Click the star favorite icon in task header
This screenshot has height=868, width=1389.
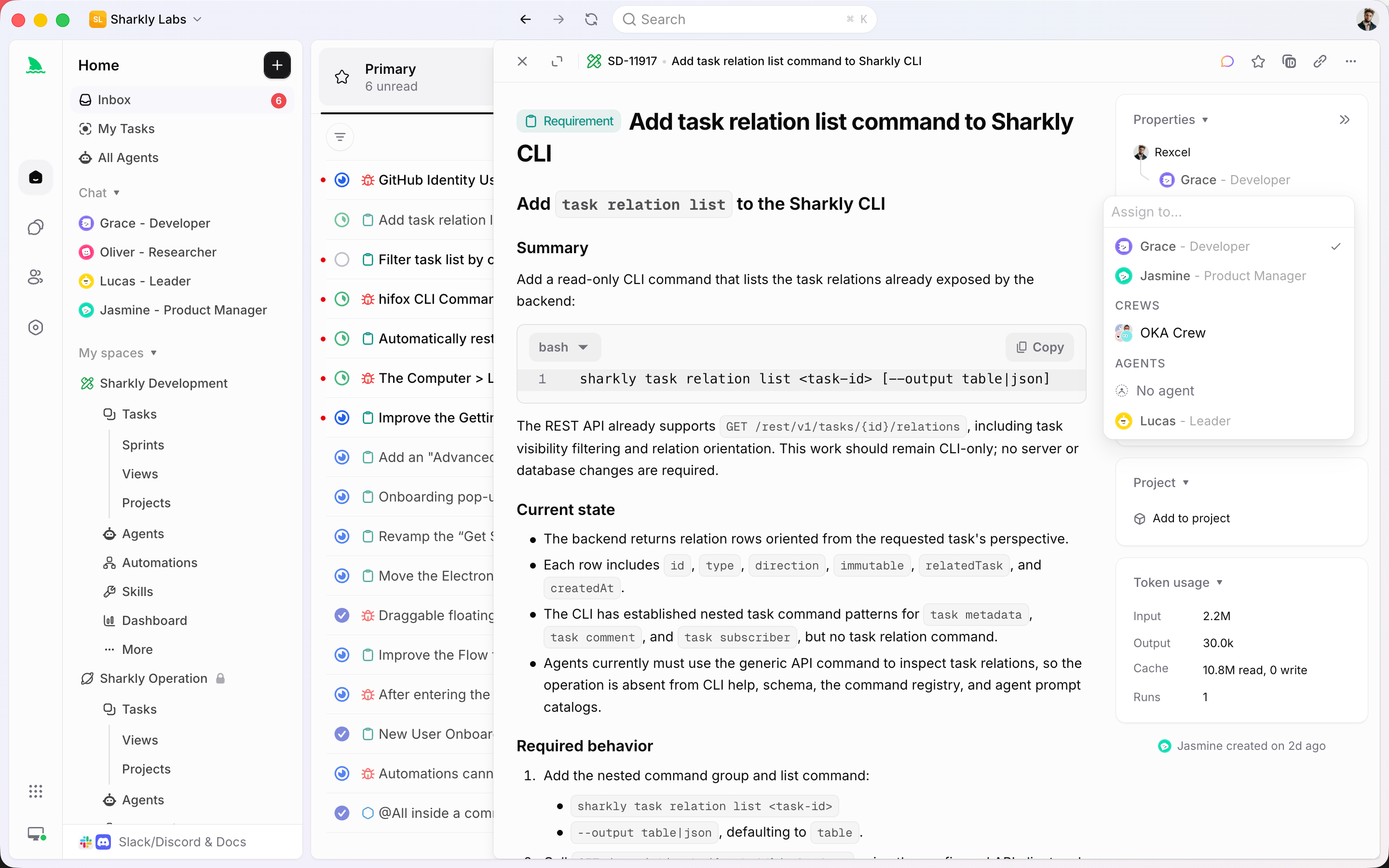point(1258,61)
